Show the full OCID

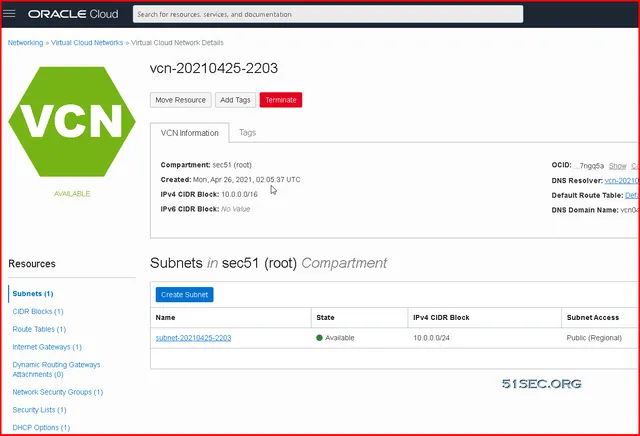pyautogui.click(x=618, y=166)
